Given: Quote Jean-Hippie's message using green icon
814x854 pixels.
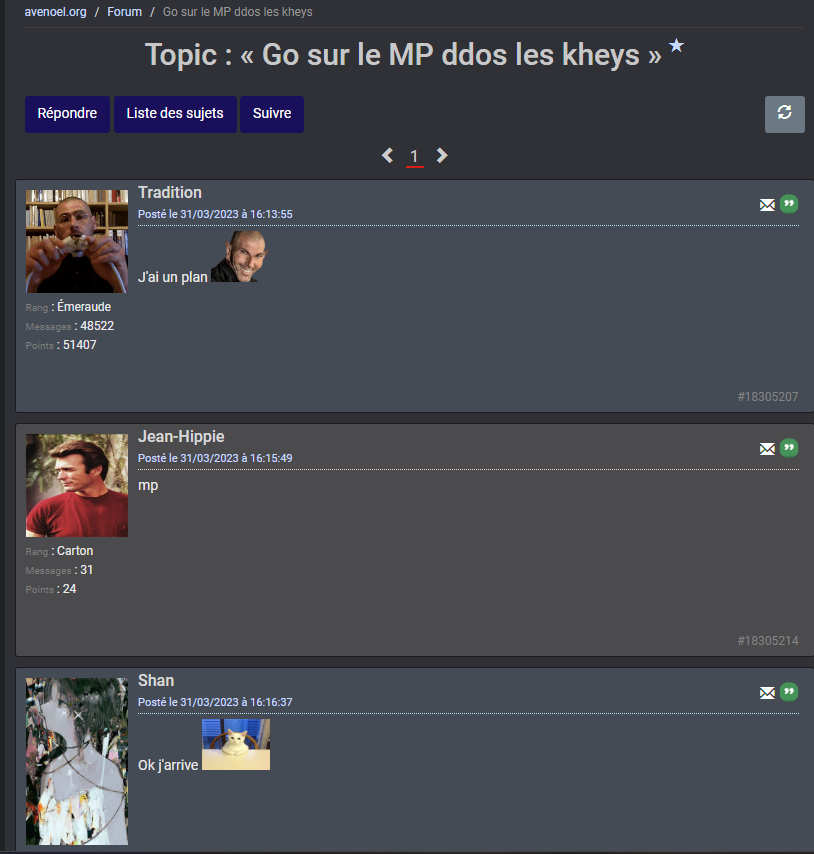Looking at the screenshot, I should tap(789, 448).
